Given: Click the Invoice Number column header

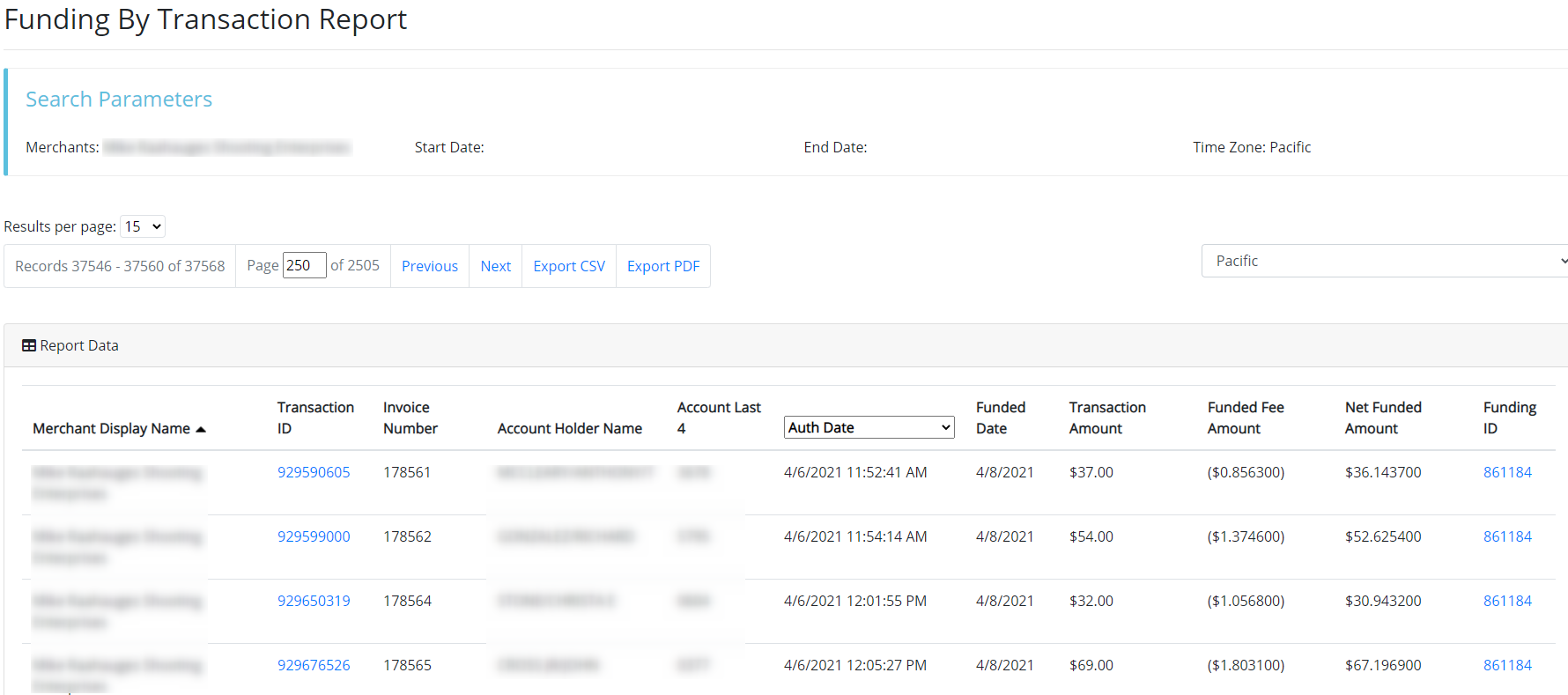Looking at the screenshot, I should [410, 418].
